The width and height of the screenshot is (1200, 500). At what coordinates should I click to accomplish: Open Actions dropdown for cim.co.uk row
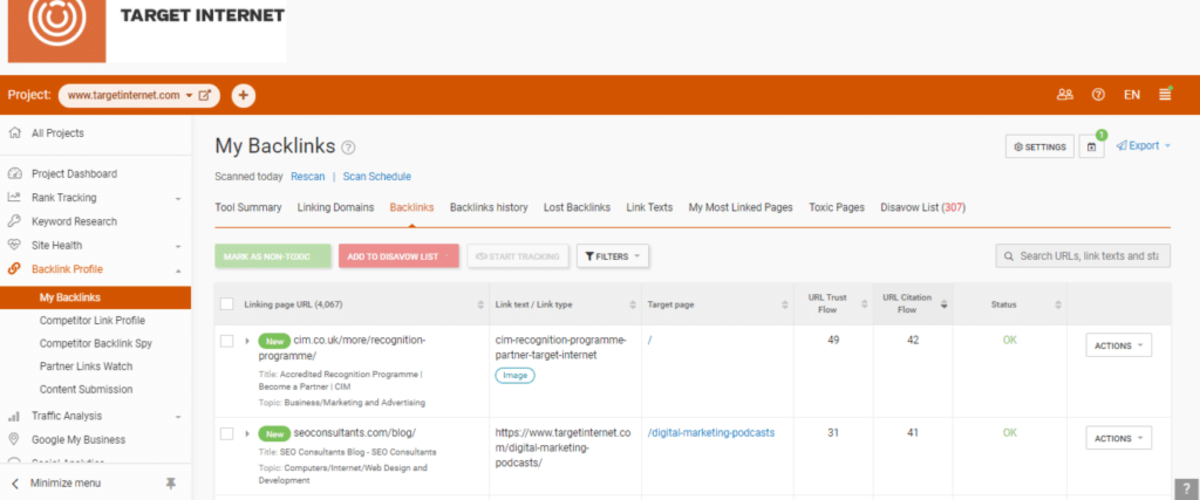pyautogui.click(x=1119, y=345)
